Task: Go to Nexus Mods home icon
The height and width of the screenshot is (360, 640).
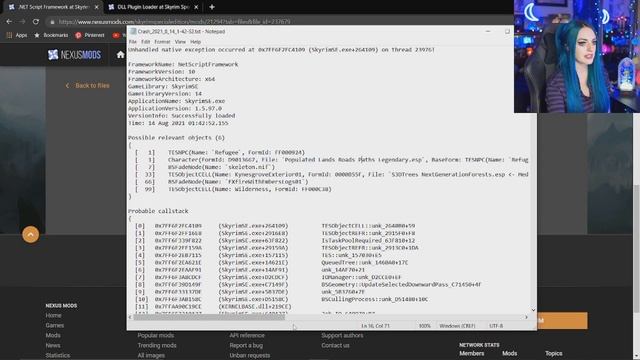Action: tap(120, 55)
